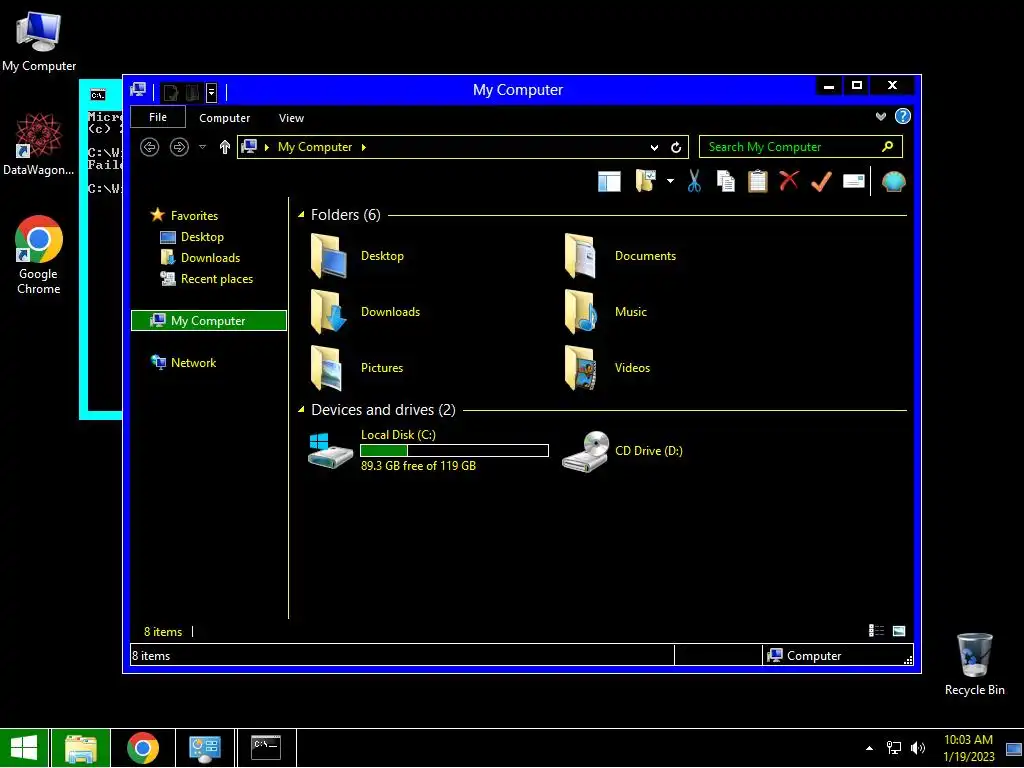The image size is (1024, 768).
Task: Select My Computer in the navigation pane
Action: click(x=209, y=321)
